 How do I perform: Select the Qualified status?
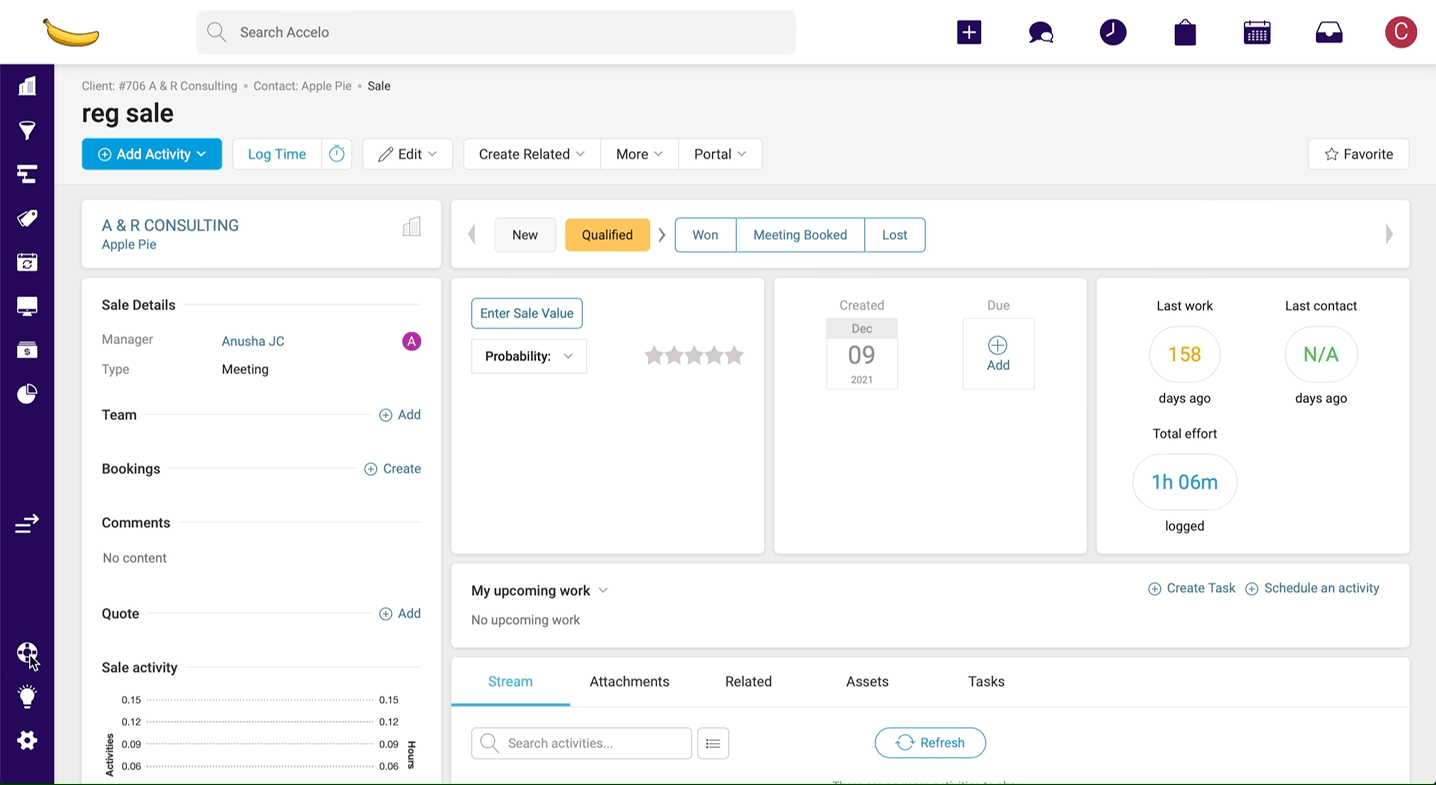(x=607, y=235)
